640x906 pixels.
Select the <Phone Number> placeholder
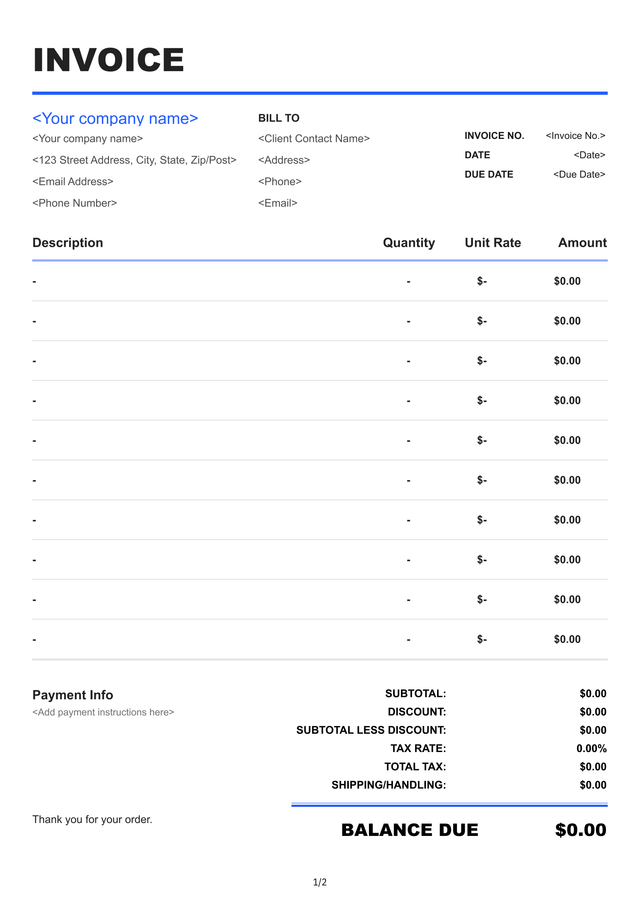click(75, 203)
